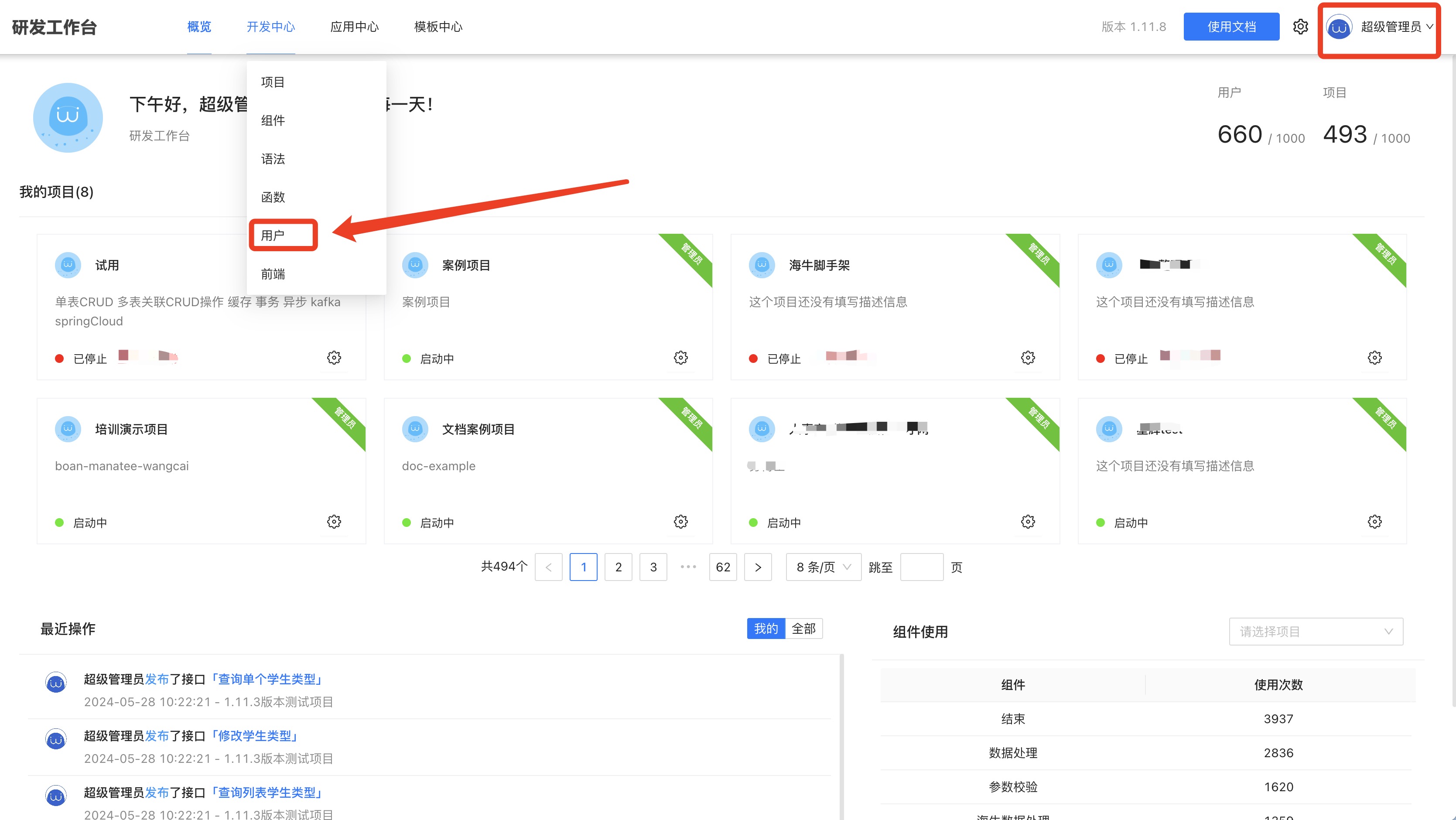Viewport: 1456px width, 820px height.
Task: Open settings gear for 海牛脚手架 card
Action: tap(1028, 358)
